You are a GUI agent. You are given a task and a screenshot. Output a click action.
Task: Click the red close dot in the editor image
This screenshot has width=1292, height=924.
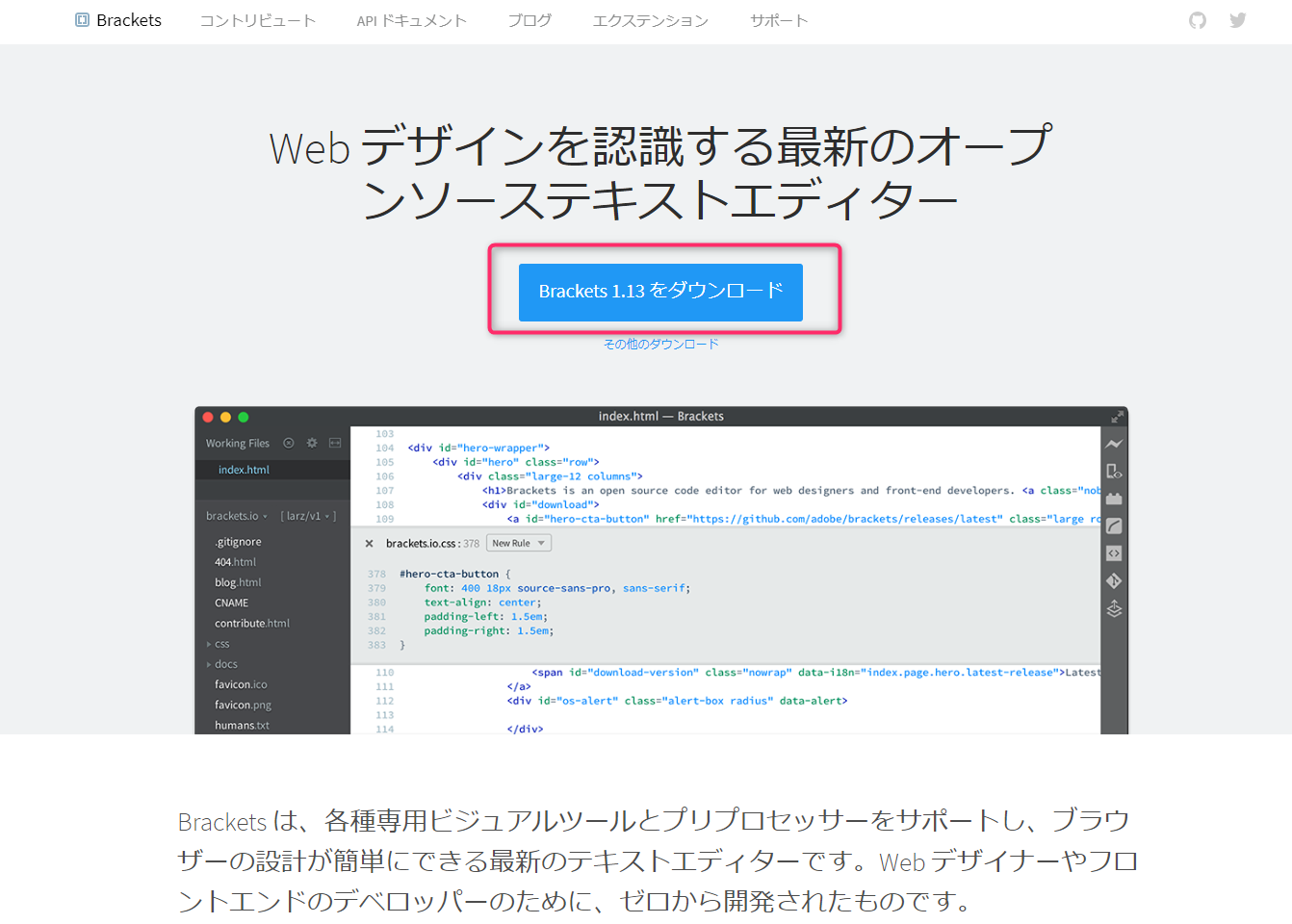[x=208, y=417]
